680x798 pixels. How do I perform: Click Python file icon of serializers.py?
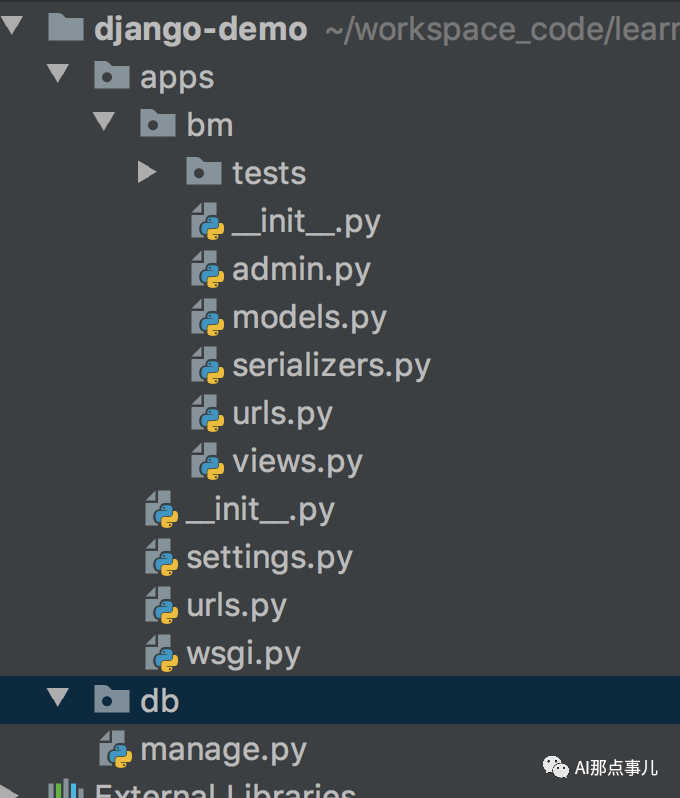click(x=208, y=365)
